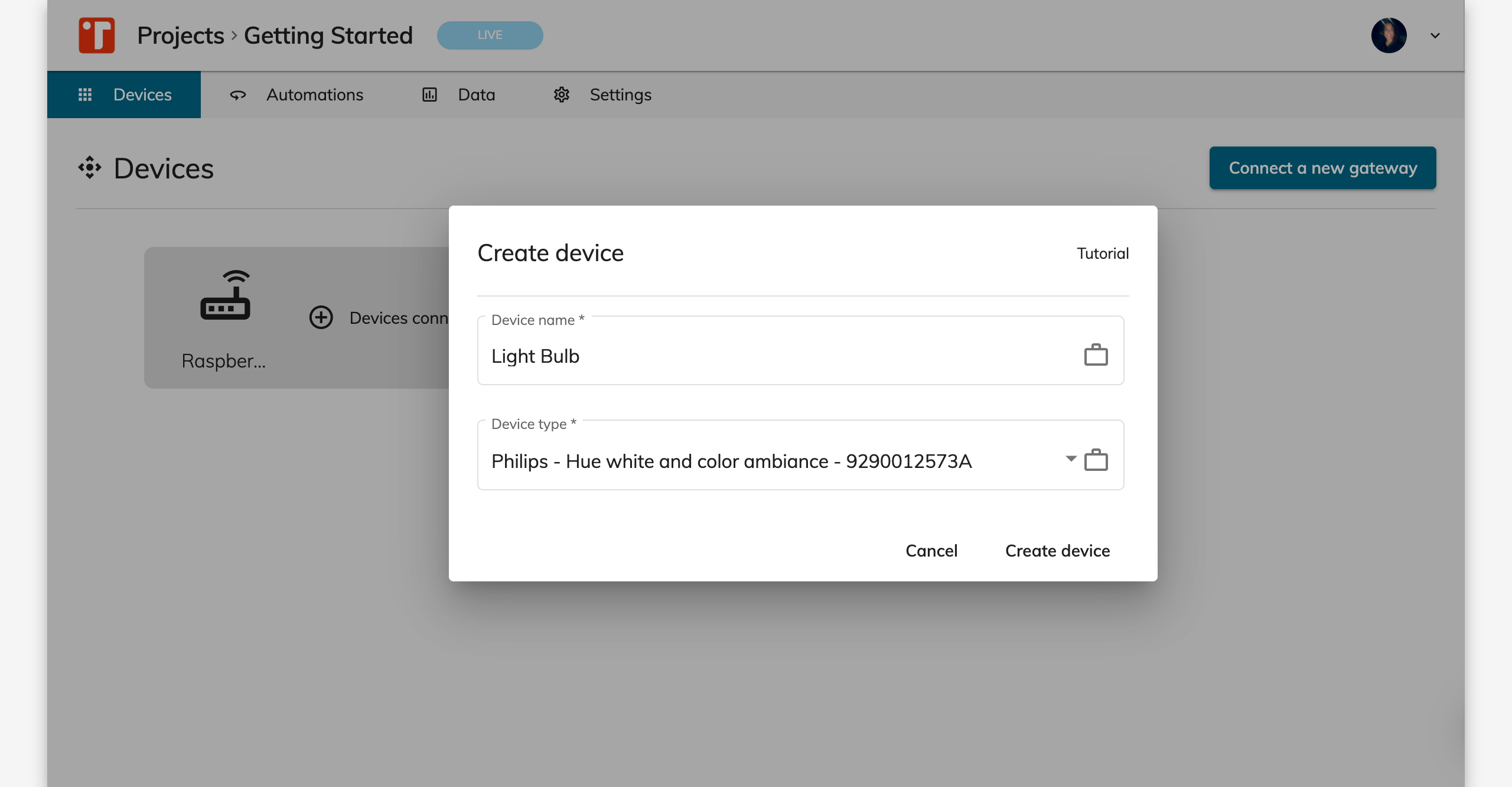Click the user profile avatar
1512x787 pixels.
click(x=1389, y=35)
